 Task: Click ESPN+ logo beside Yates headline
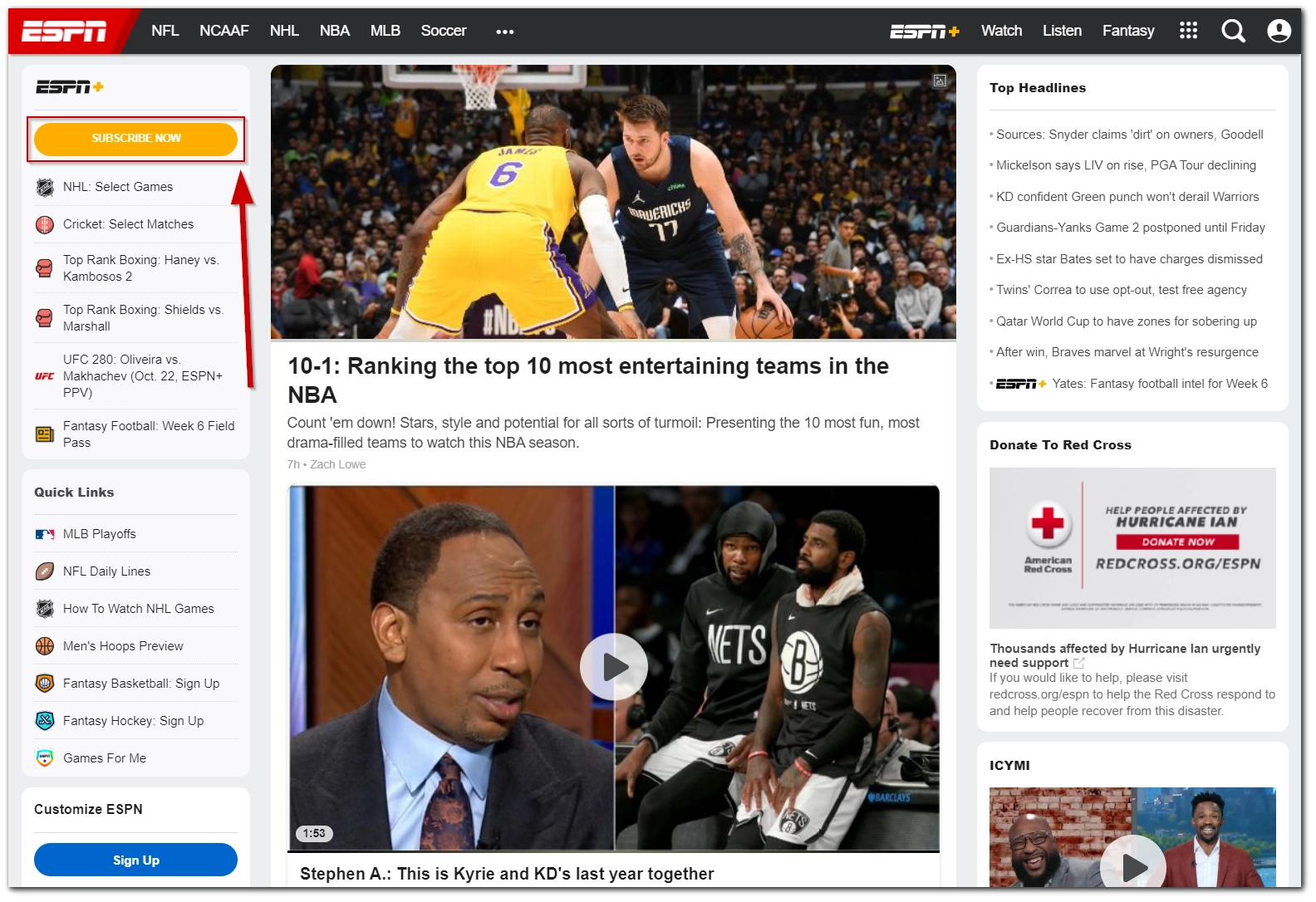point(1021,384)
